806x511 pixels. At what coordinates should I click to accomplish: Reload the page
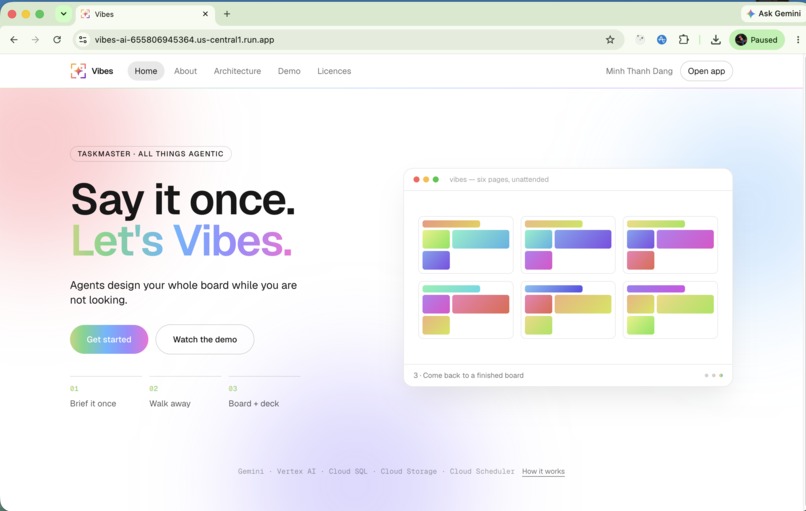click(x=57, y=40)
